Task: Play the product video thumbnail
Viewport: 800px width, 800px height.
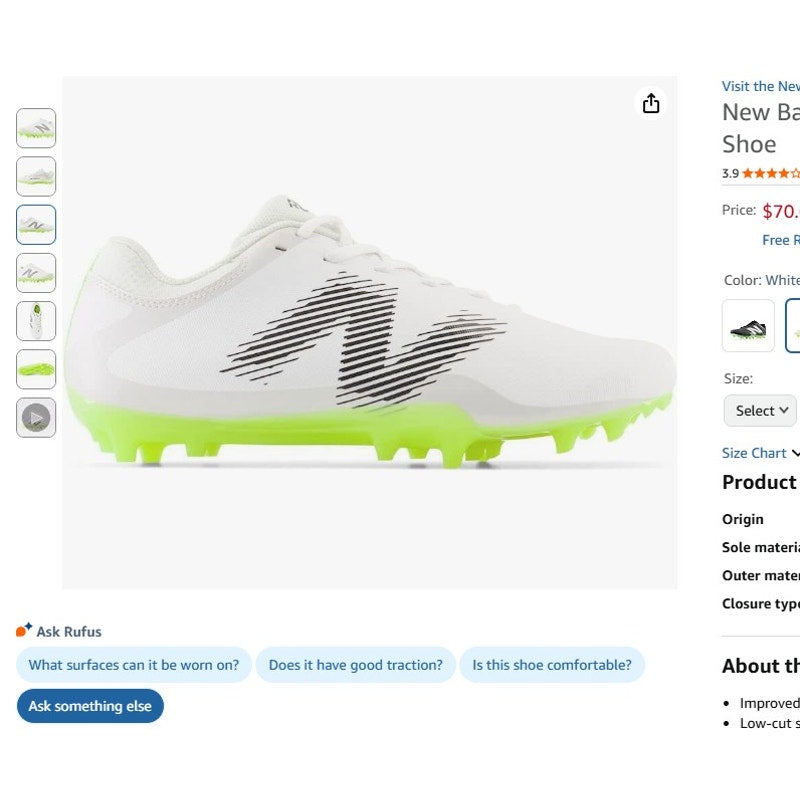Action: (36, 417)
